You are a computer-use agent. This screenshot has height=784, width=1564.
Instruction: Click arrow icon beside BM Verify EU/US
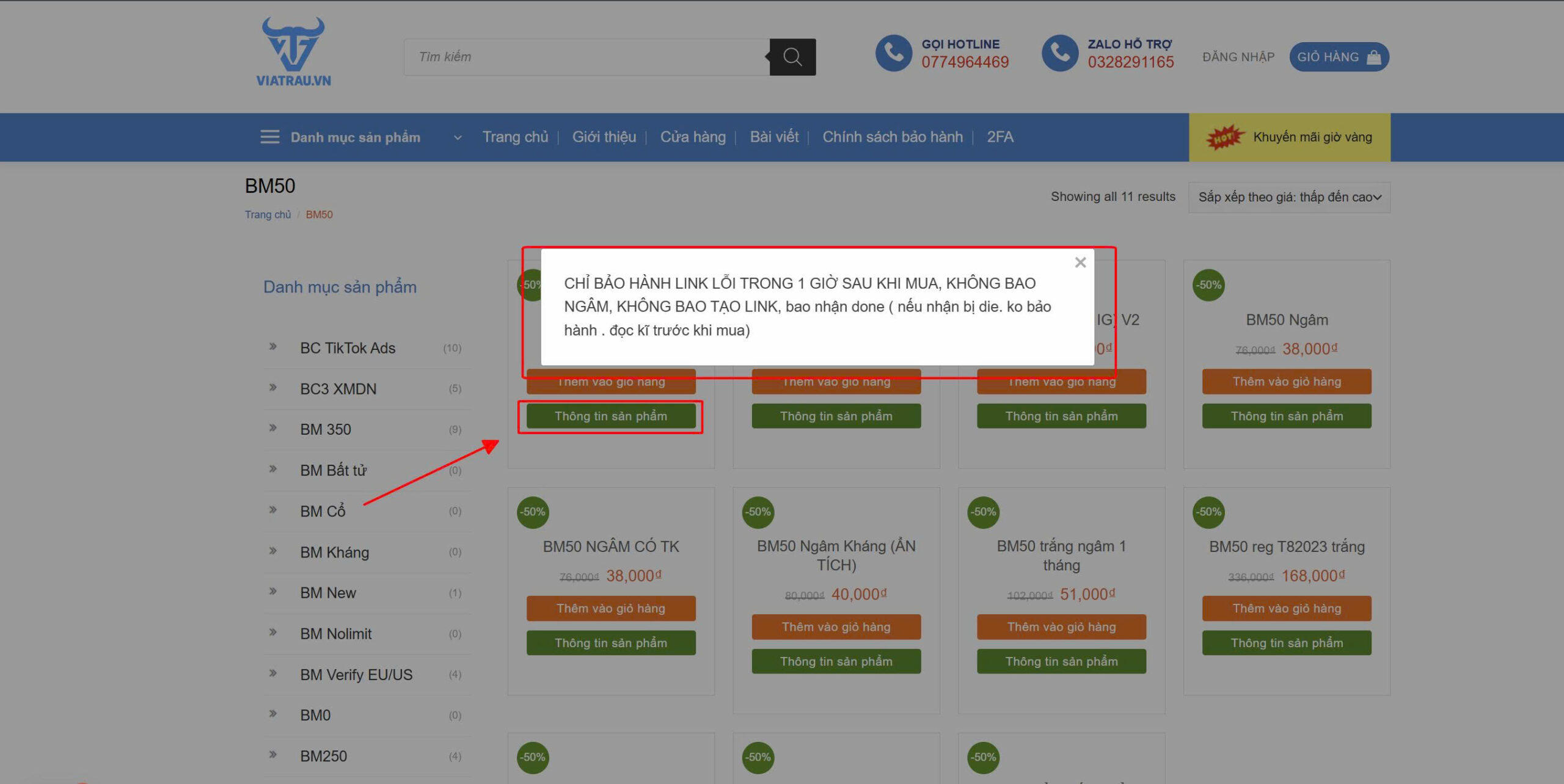click(273, 673)
